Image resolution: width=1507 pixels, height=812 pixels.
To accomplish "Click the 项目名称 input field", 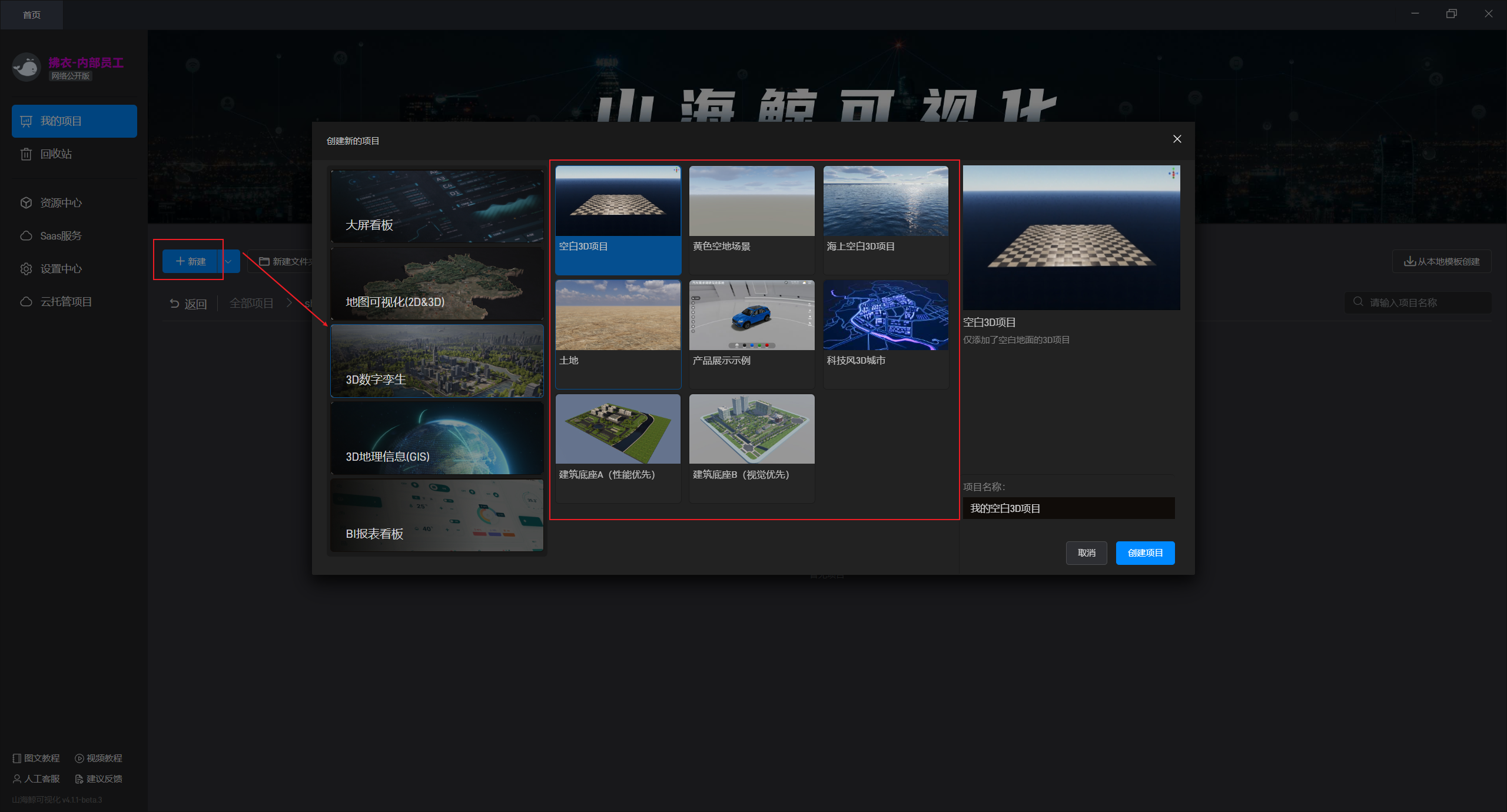I will coord(1068,508).
